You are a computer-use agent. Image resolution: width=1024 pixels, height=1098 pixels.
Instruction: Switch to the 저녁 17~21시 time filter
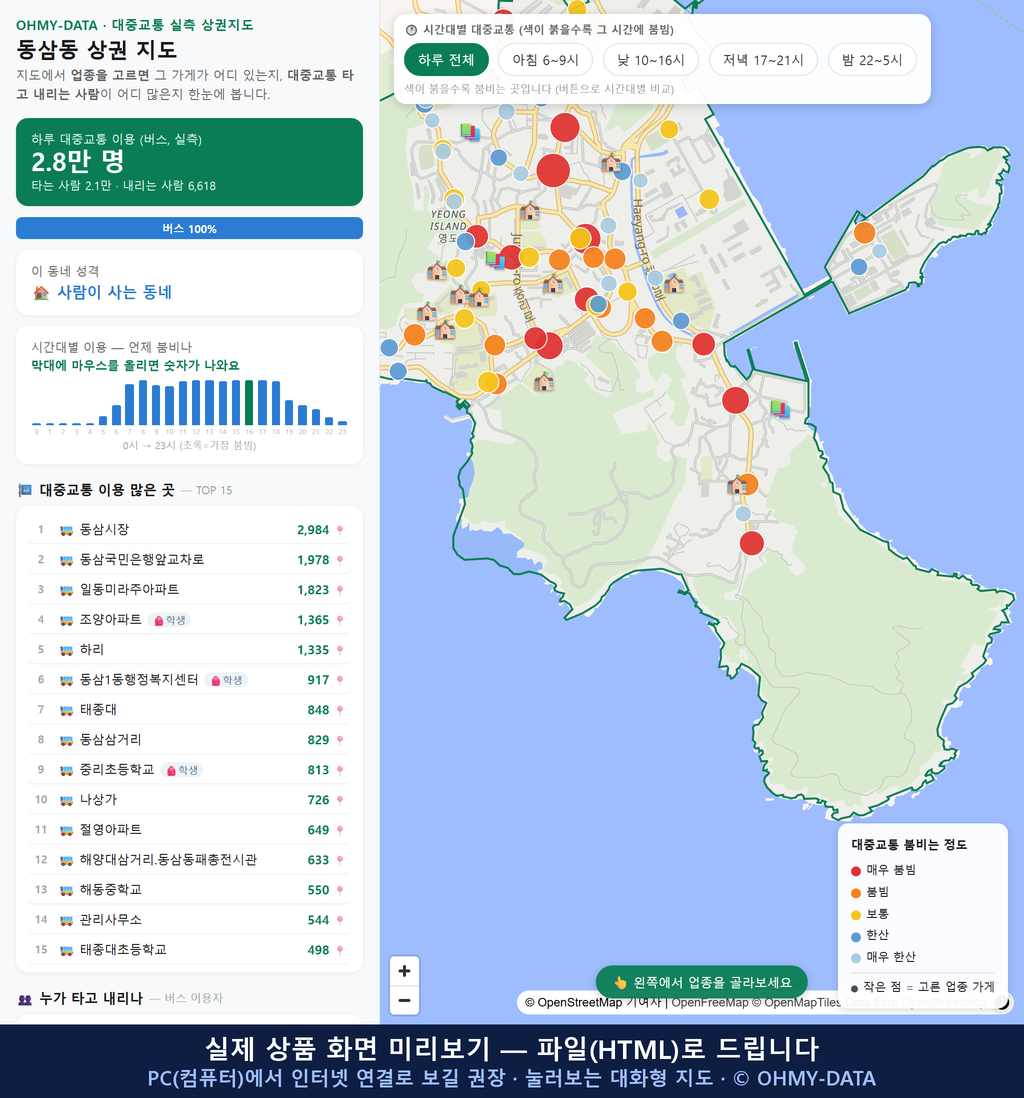(763, 60)
